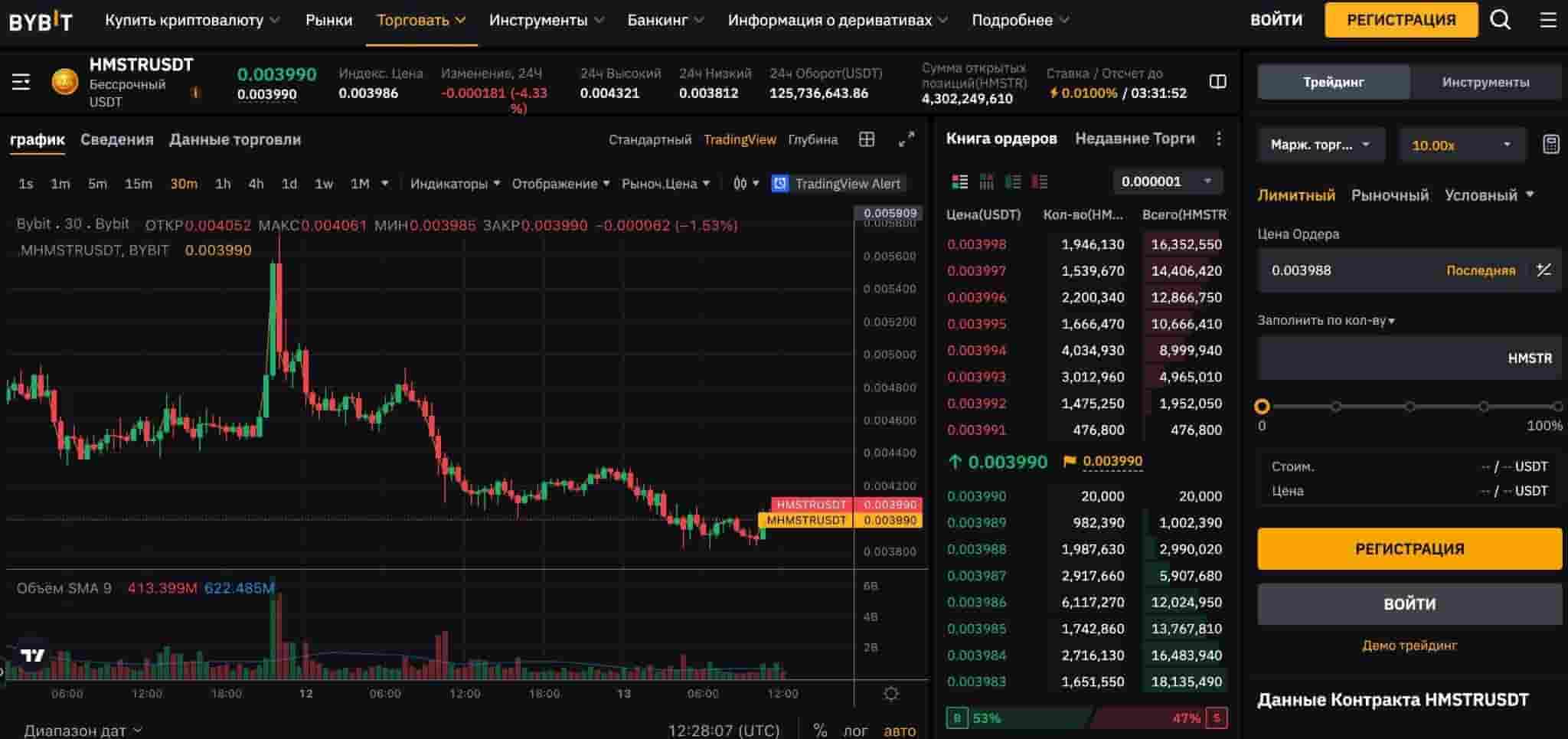Toggle percent scale on chart

click(820, 731)
